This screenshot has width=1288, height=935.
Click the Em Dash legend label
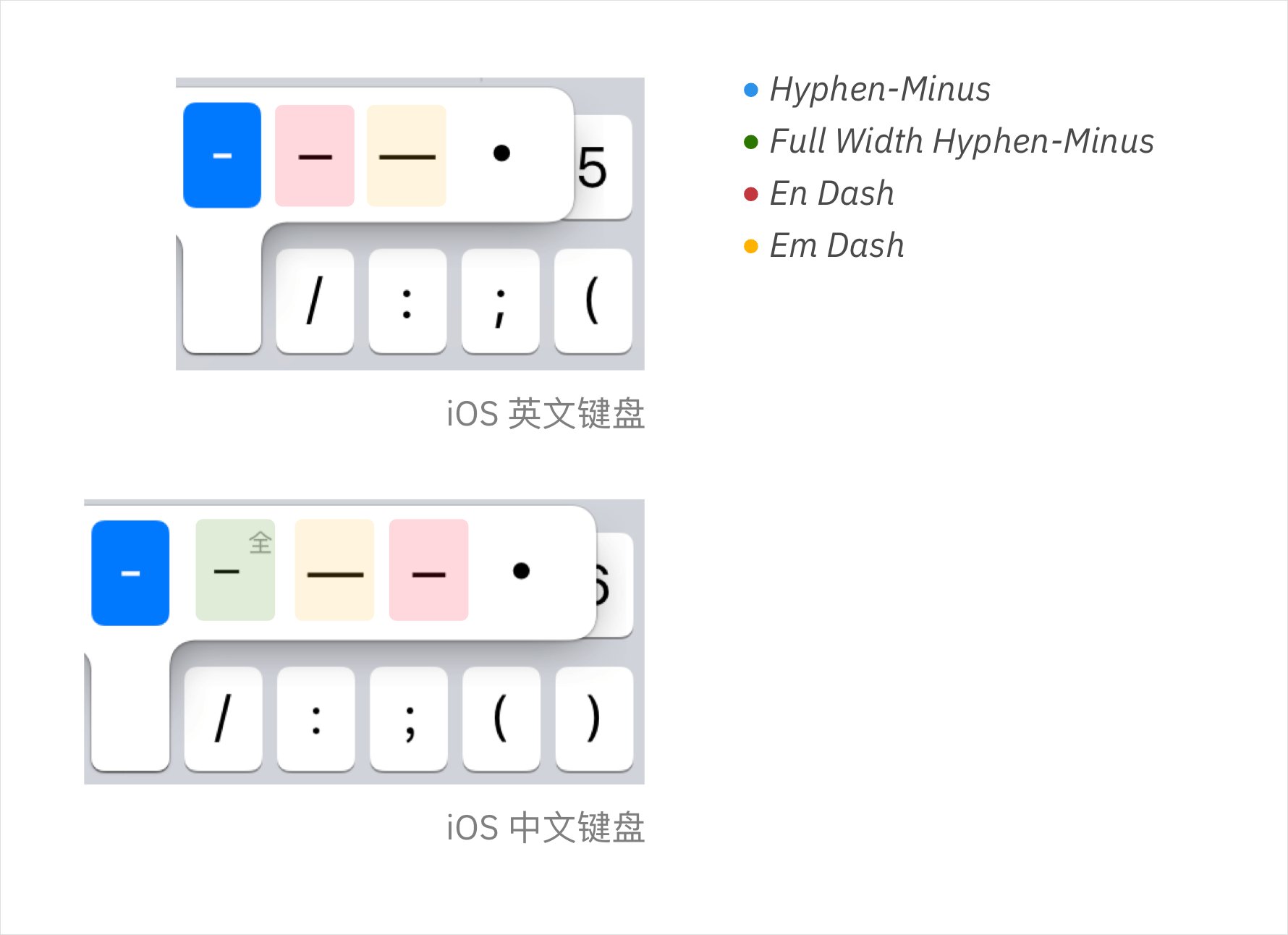pos(836,245)
